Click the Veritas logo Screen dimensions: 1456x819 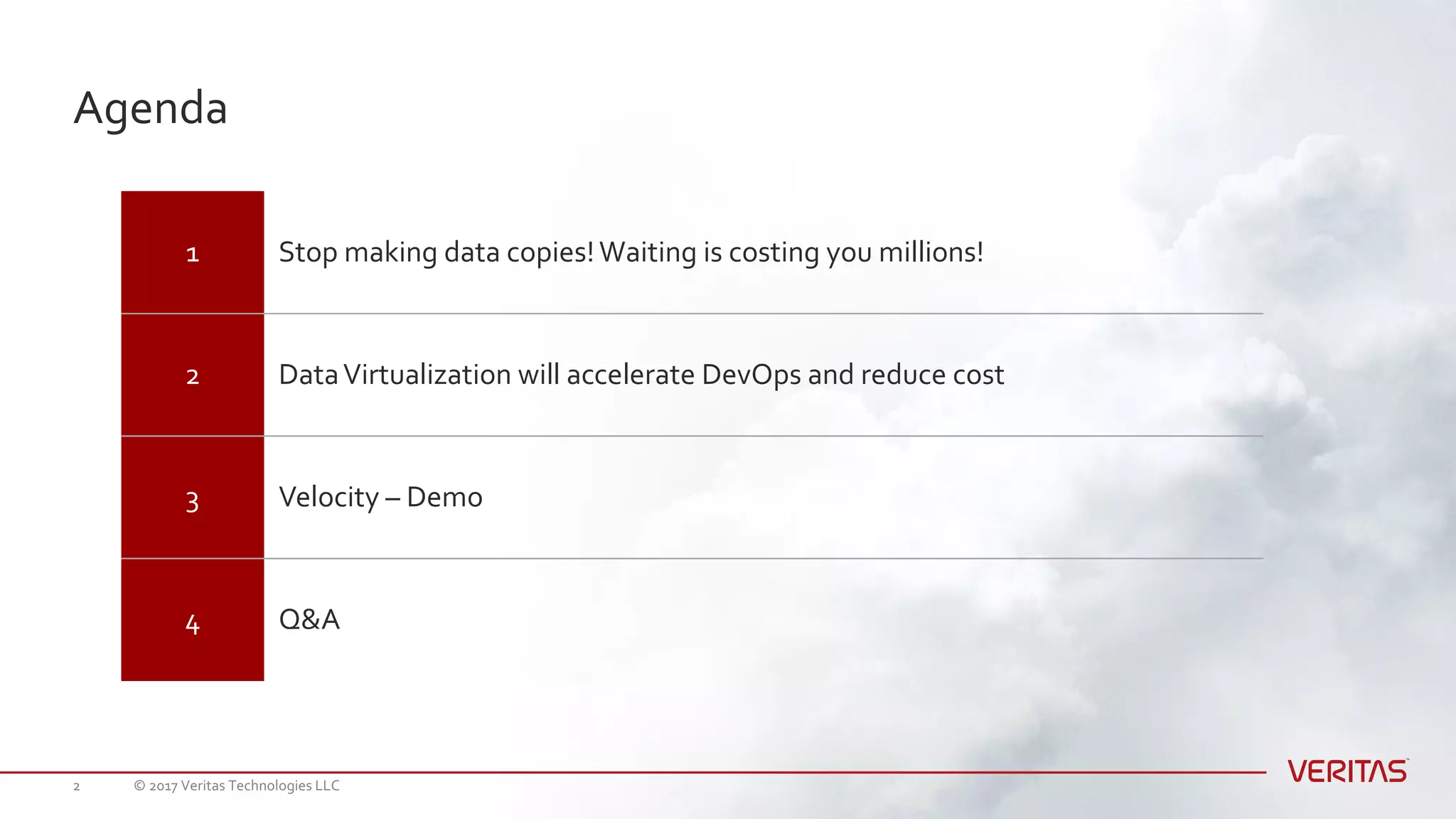tap(1348, 771)
